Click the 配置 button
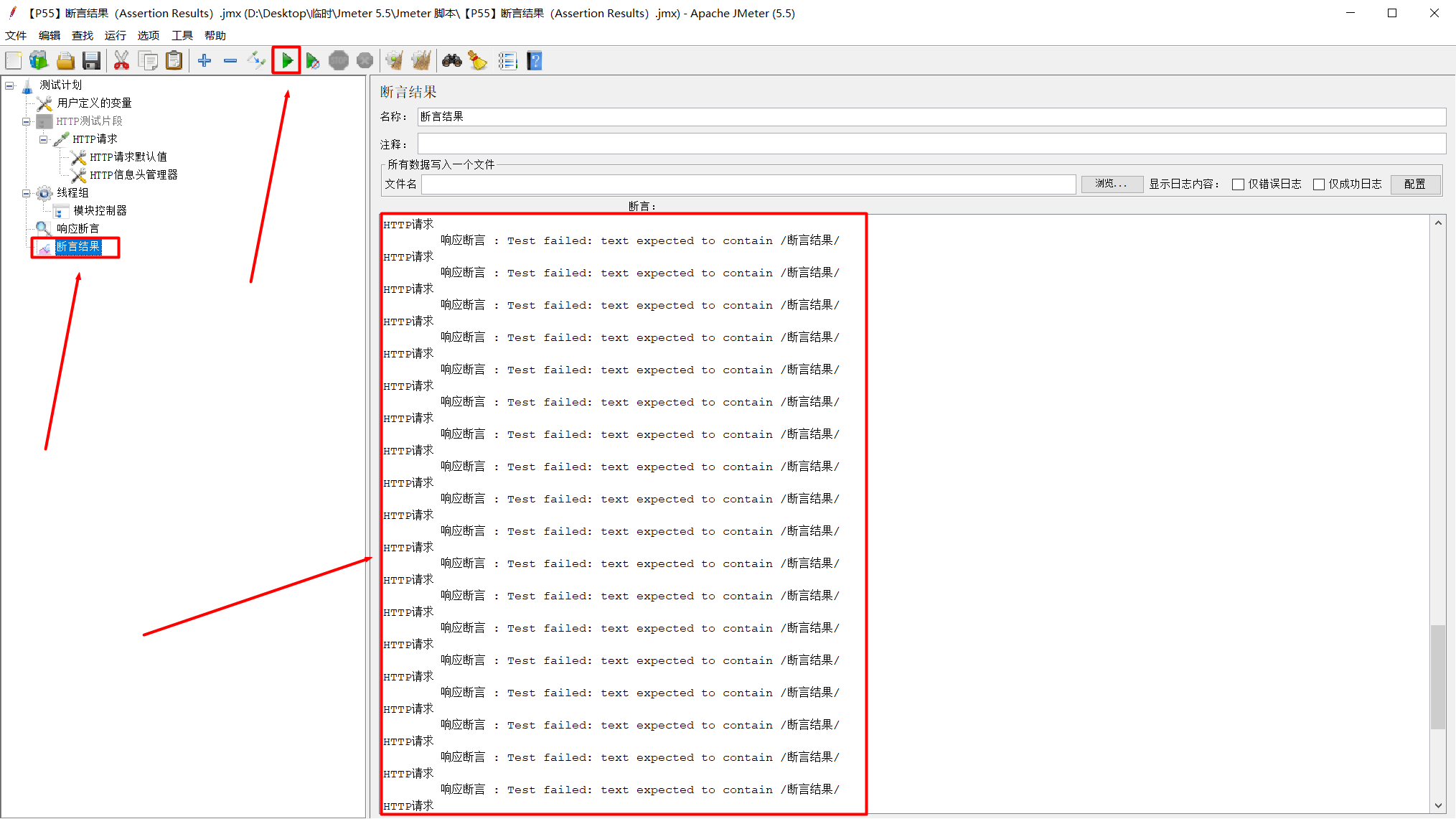This screenshot has height=819, width=1456. (1414, 184)
